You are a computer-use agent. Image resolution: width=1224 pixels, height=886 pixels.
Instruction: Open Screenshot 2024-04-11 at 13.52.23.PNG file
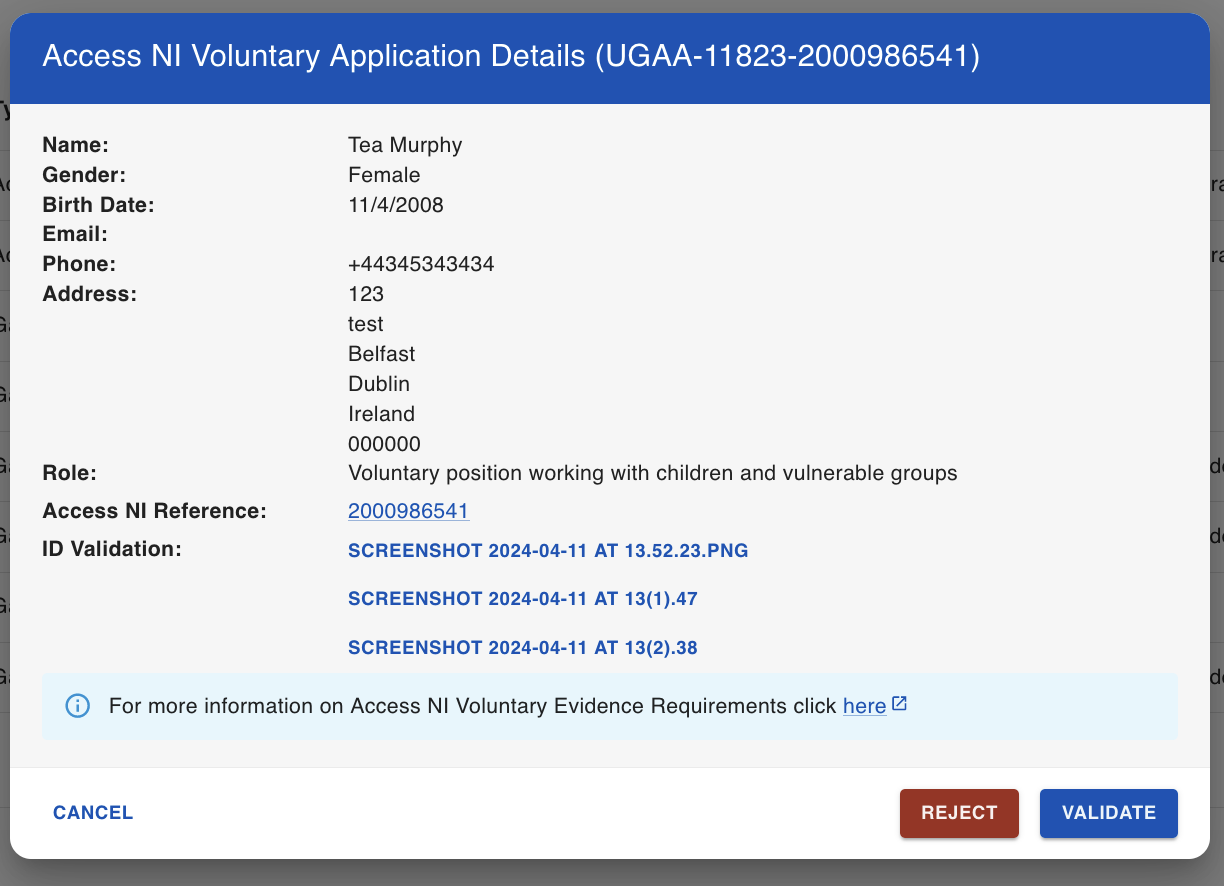548,551
